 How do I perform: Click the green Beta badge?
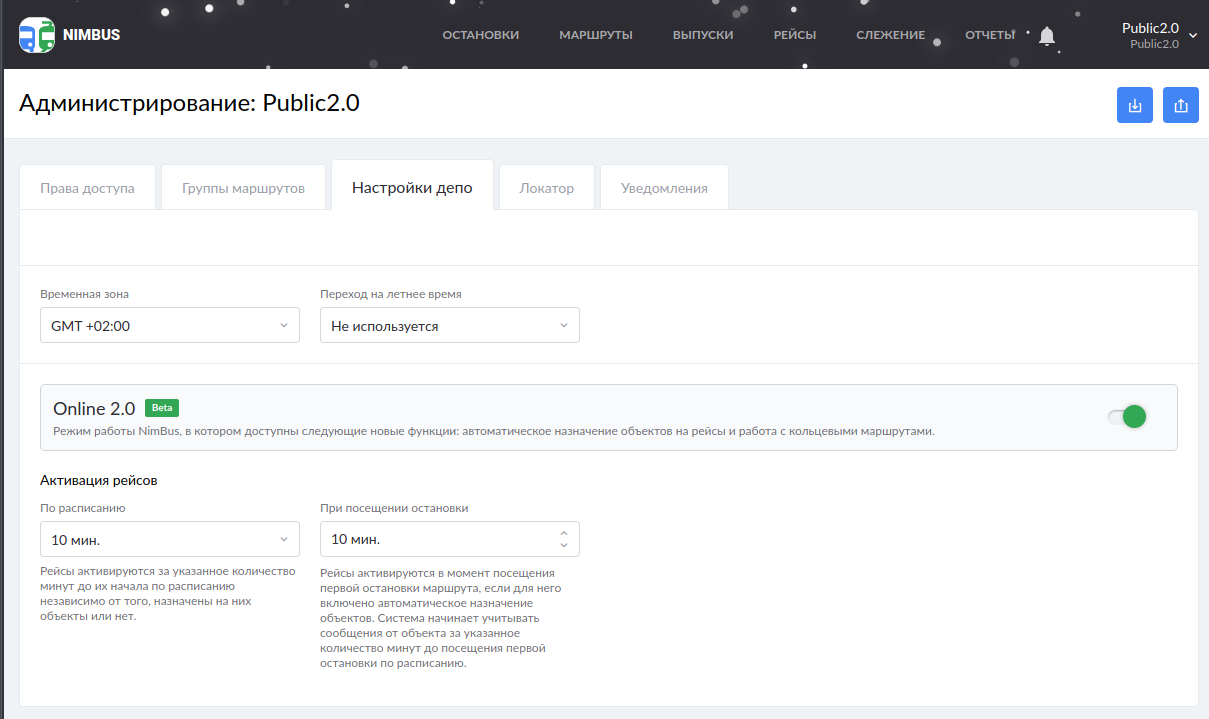tap(162, 408)
